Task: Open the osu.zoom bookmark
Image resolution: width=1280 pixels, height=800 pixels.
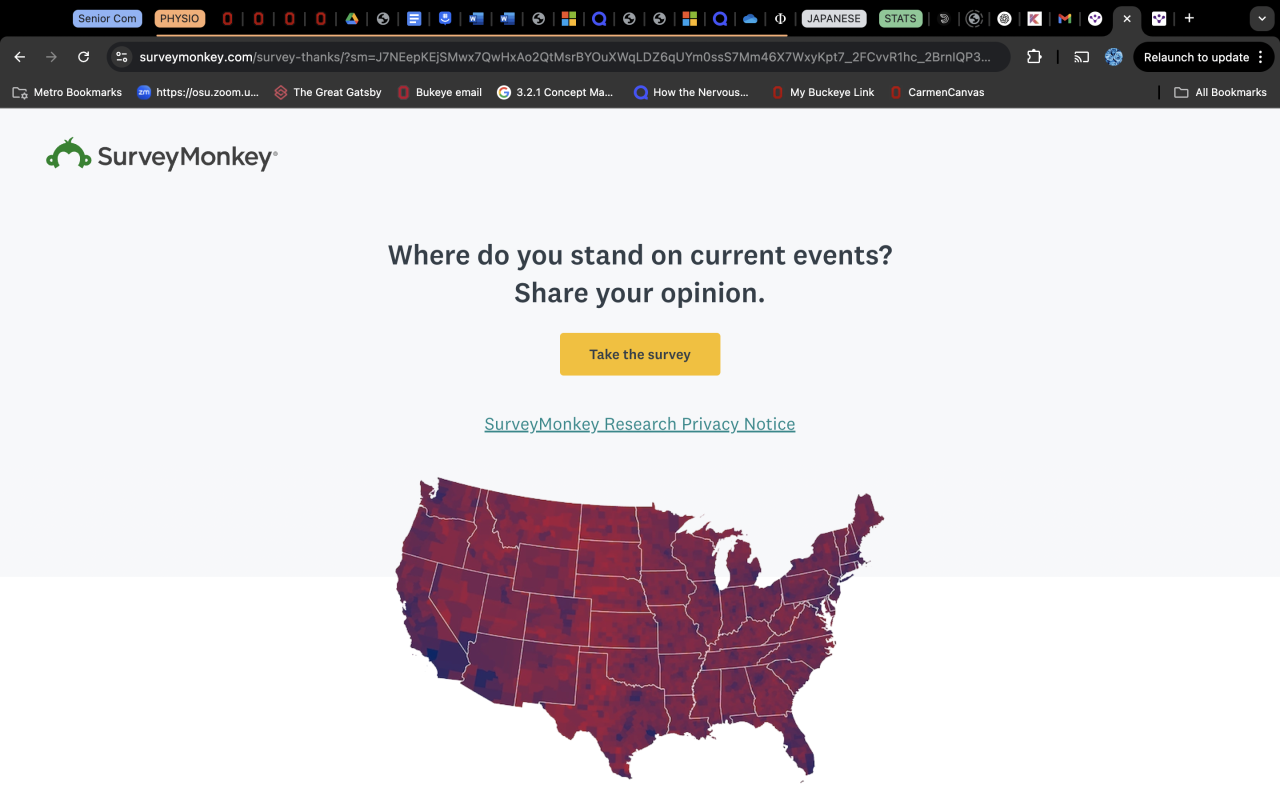Action: pos(198,92)
